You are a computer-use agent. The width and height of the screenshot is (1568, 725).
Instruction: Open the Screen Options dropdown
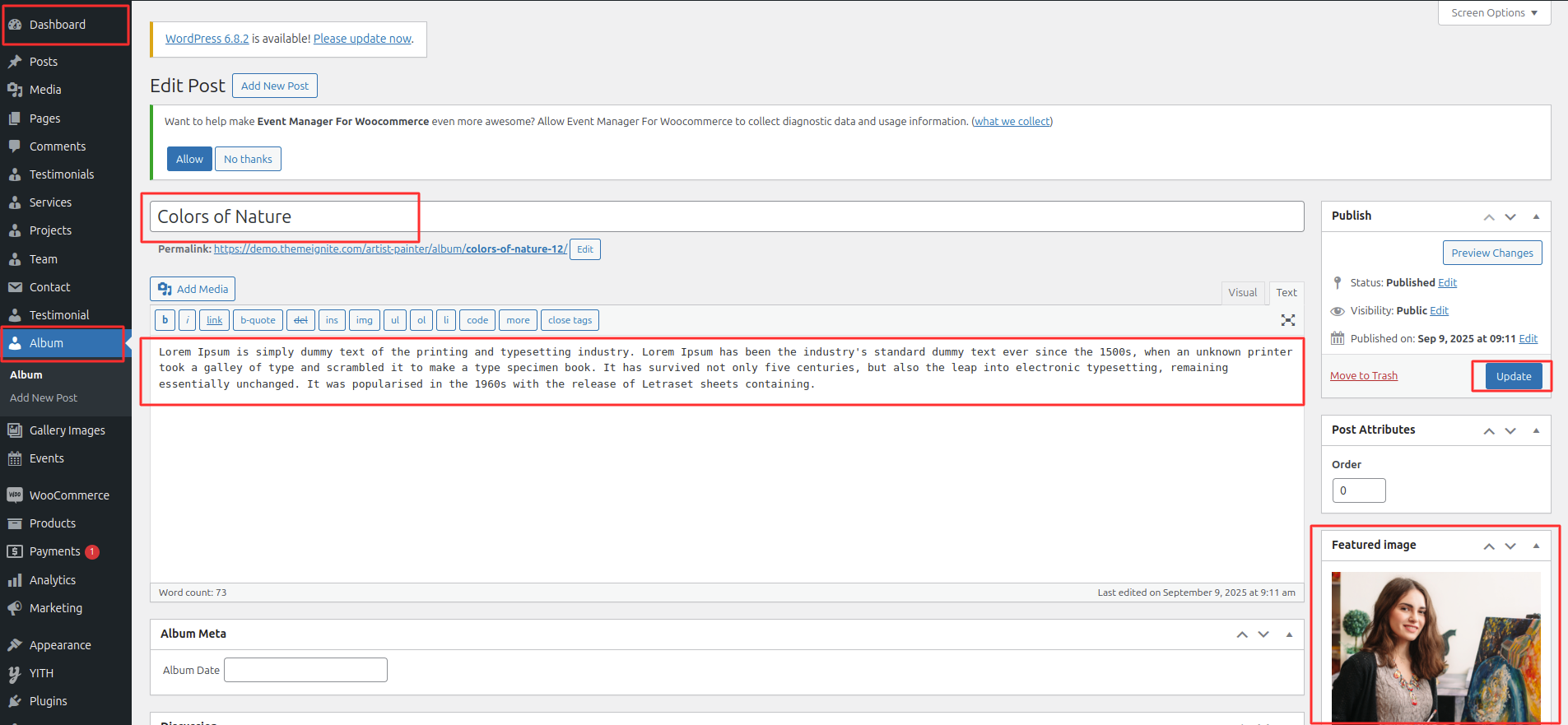point(1494,13)
